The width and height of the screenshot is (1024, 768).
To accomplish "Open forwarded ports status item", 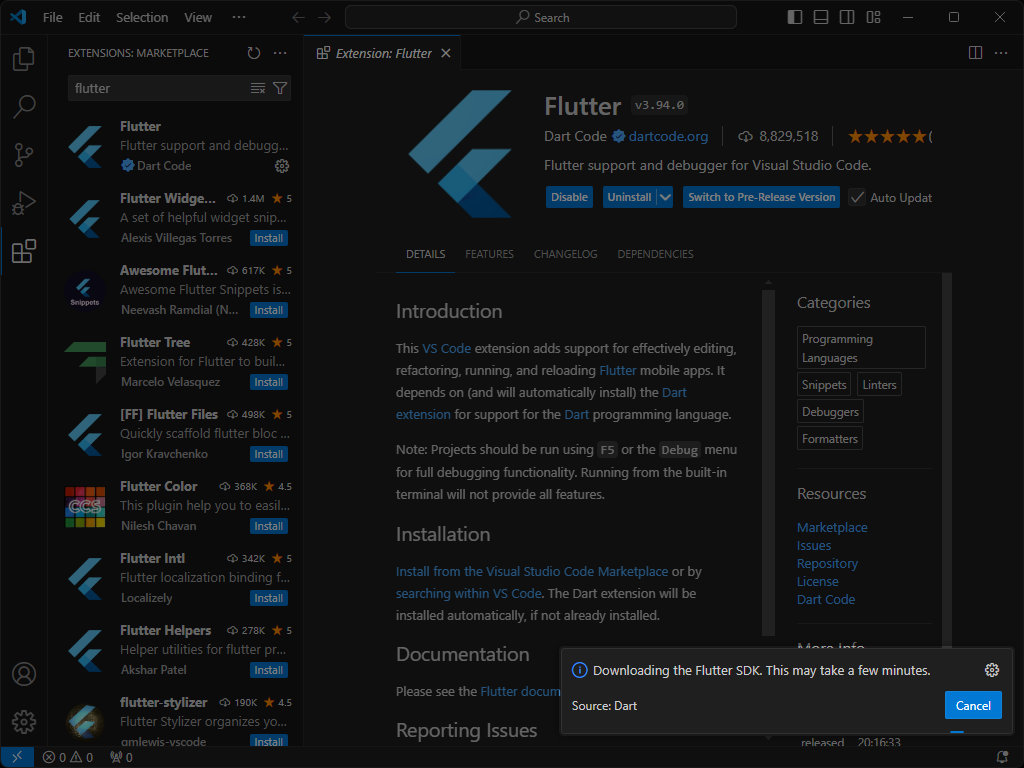I will pyautogui.click(x=121, y=758).
